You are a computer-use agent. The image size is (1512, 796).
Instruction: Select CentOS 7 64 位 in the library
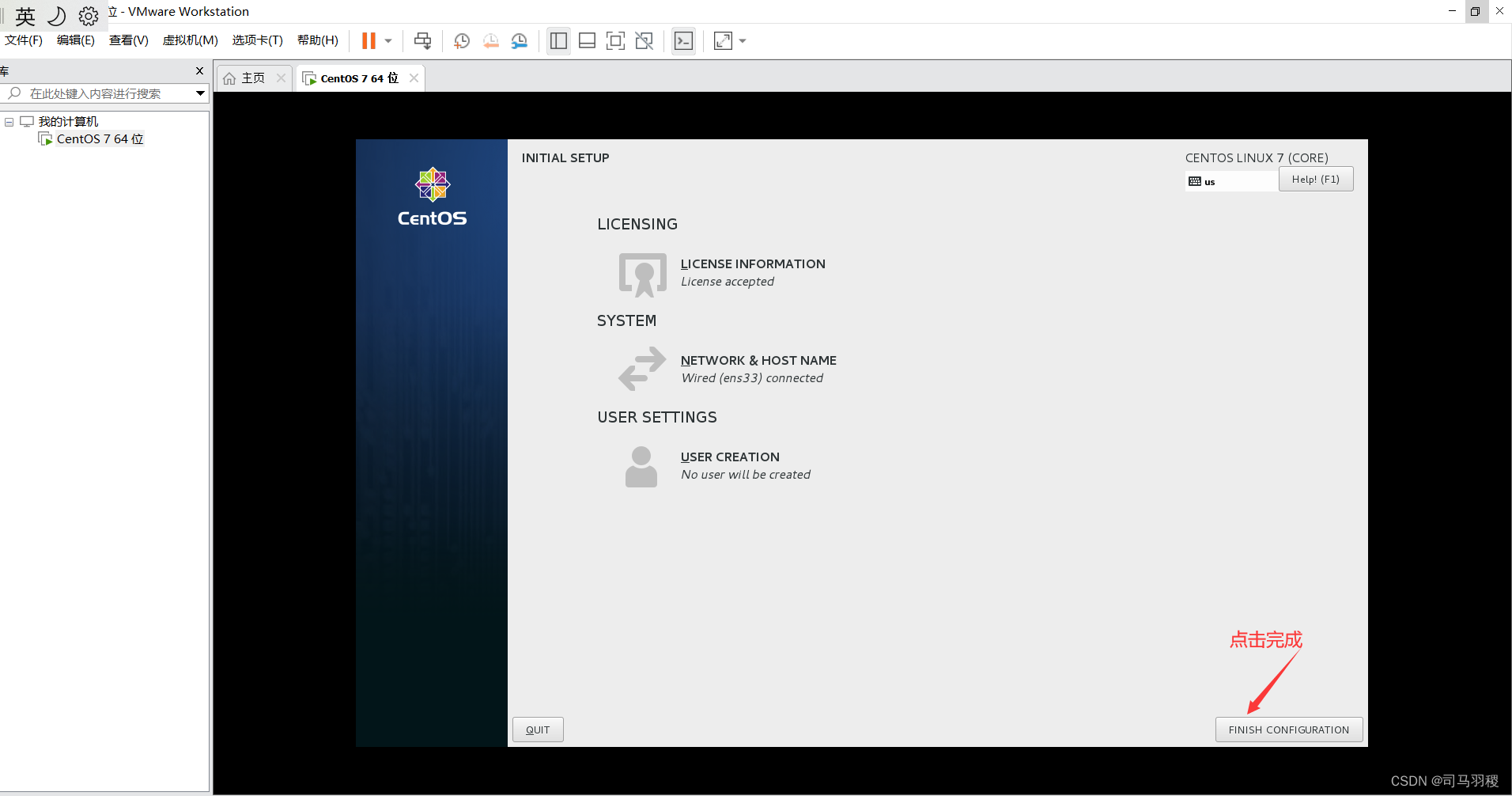(x=100, y=139)
